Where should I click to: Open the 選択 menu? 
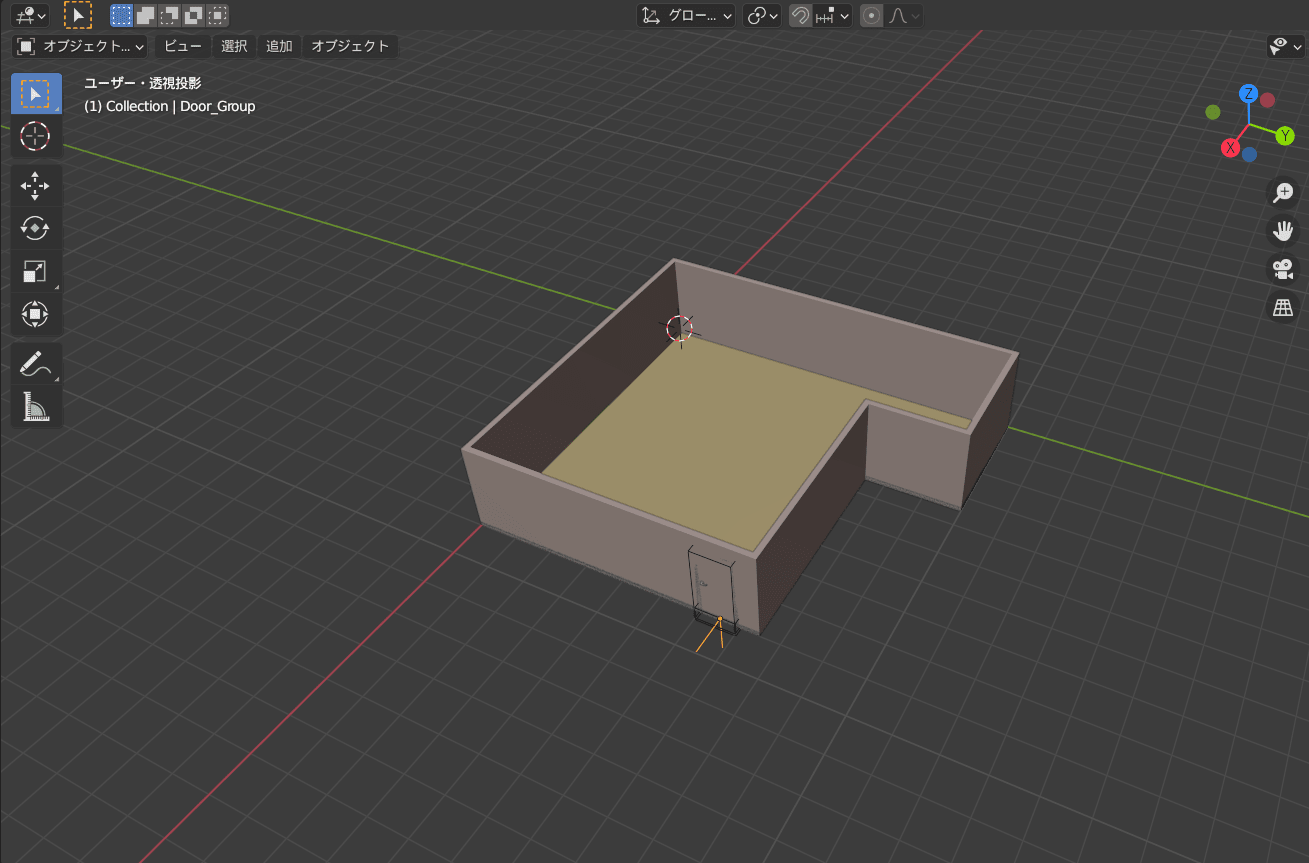[x=234, y=46]
